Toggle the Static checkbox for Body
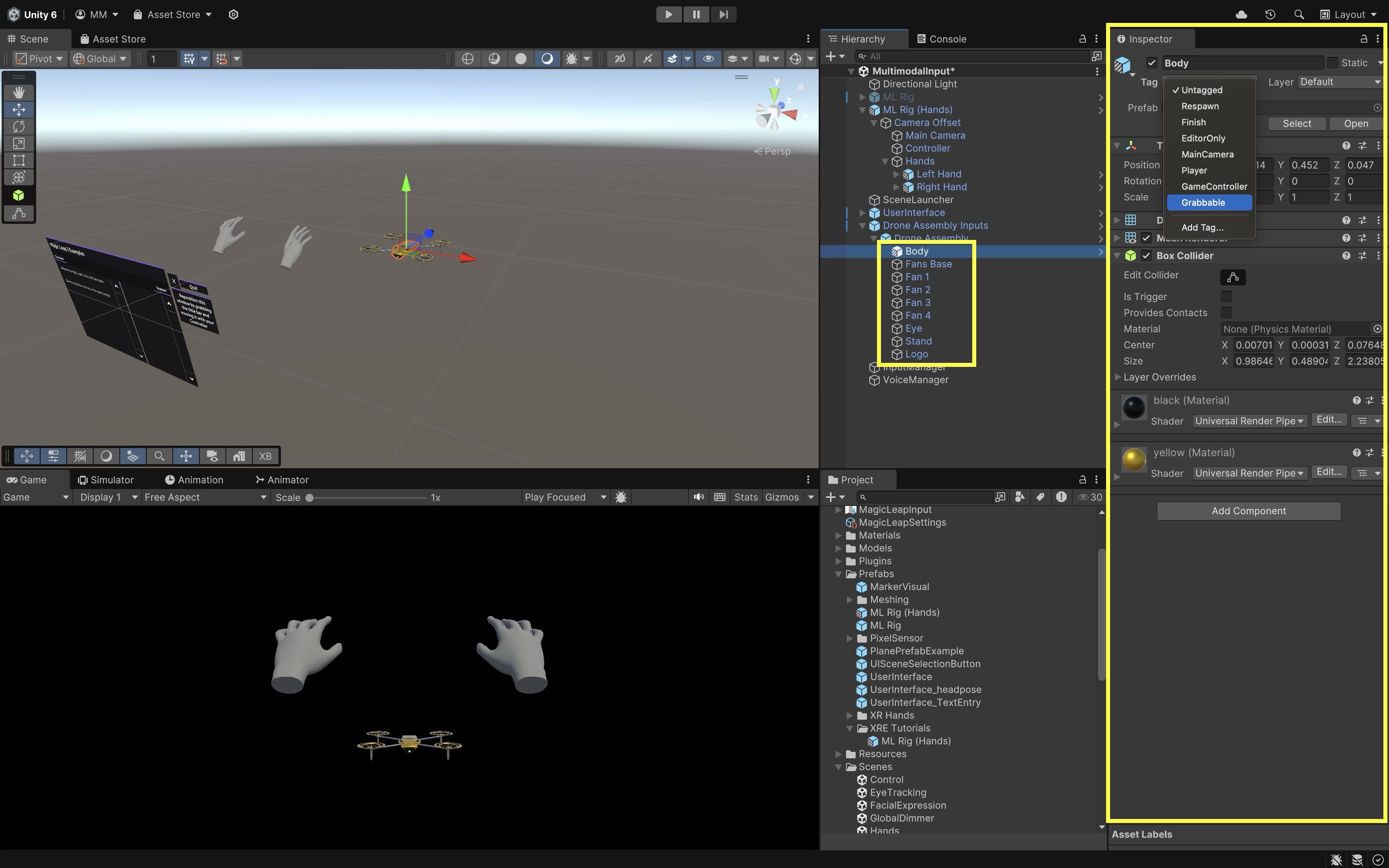This screenshot has height=868, width=1389. coord(1333,63)
